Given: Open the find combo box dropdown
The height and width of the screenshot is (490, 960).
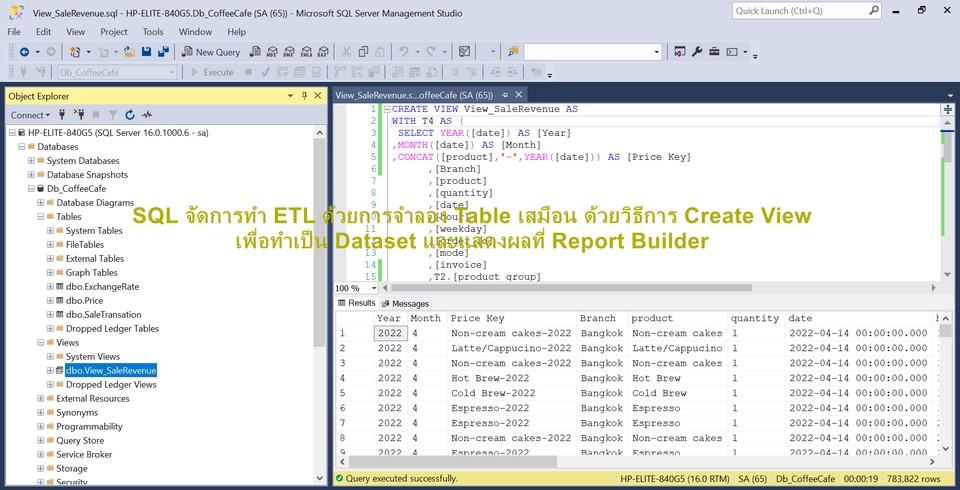Looking at the screenshot, I should coord(657,52).
